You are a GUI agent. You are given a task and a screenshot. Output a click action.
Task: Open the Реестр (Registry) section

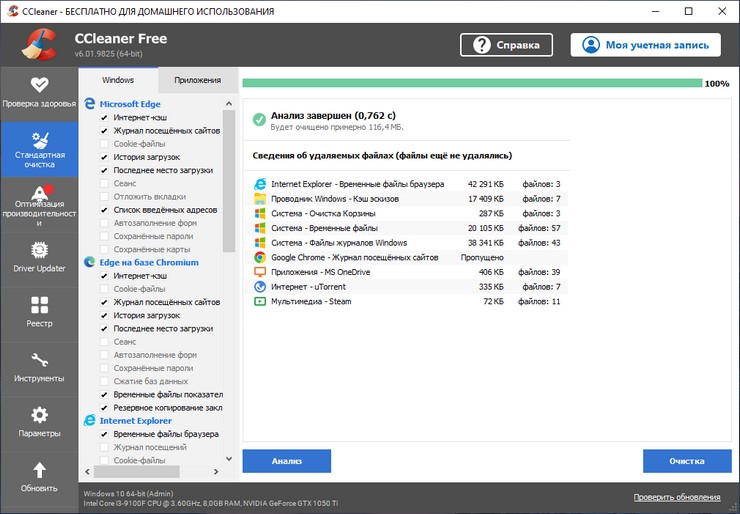39,314
